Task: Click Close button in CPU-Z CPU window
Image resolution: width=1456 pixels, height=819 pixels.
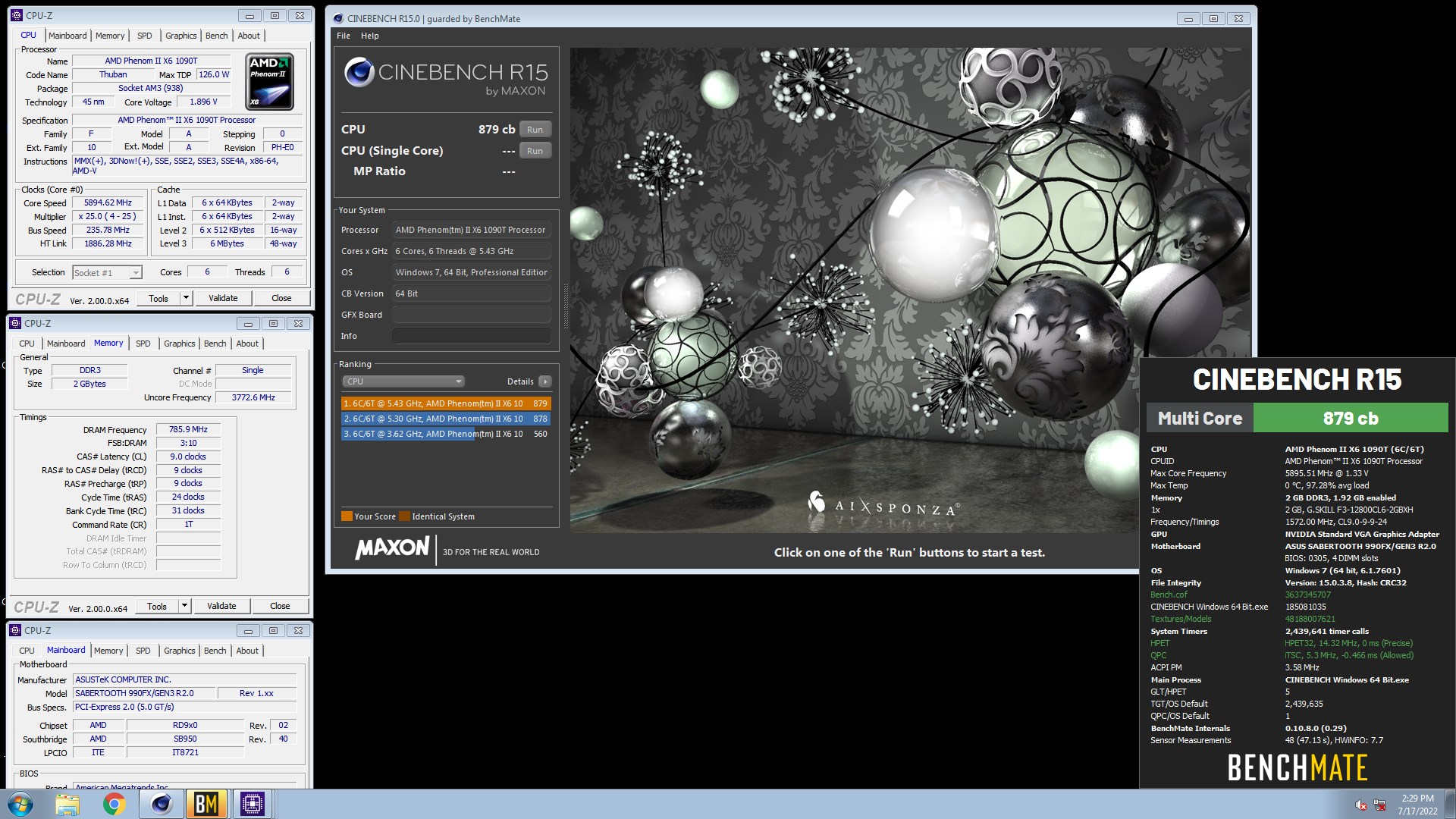Action: (x=281, y=298)
